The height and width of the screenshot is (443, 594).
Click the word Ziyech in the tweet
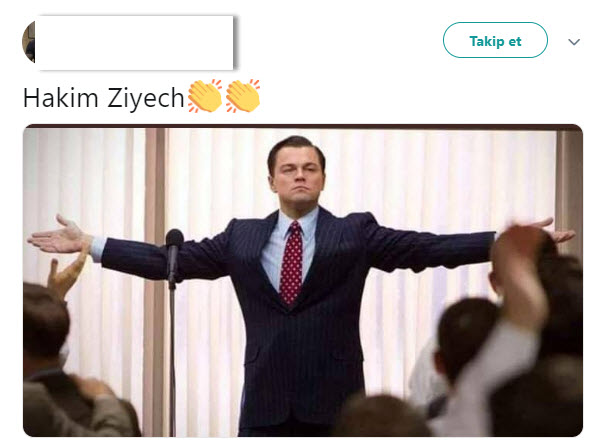pos(146,98)
